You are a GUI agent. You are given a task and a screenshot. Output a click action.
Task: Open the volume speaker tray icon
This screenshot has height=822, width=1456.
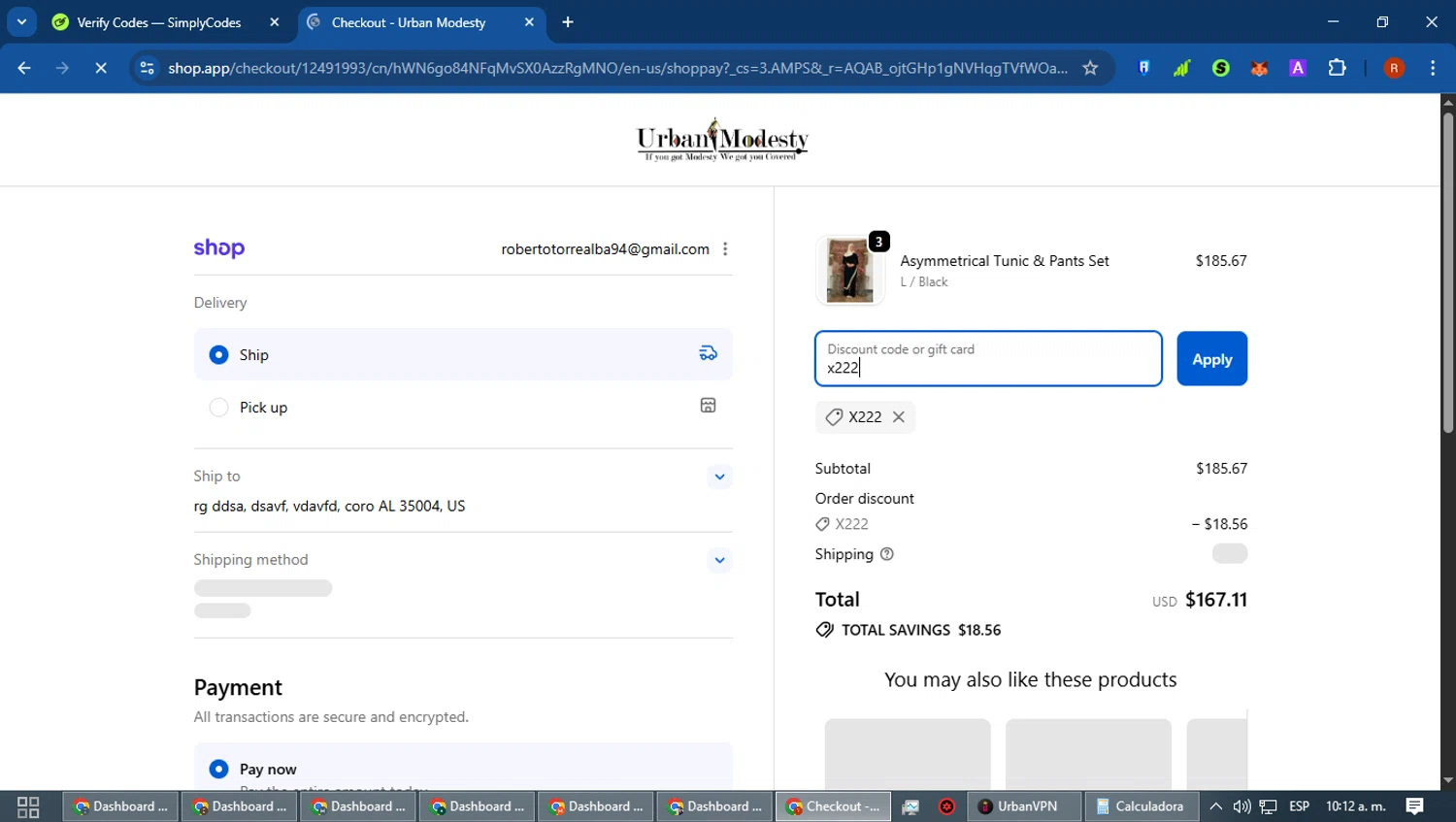[1241, 806]
